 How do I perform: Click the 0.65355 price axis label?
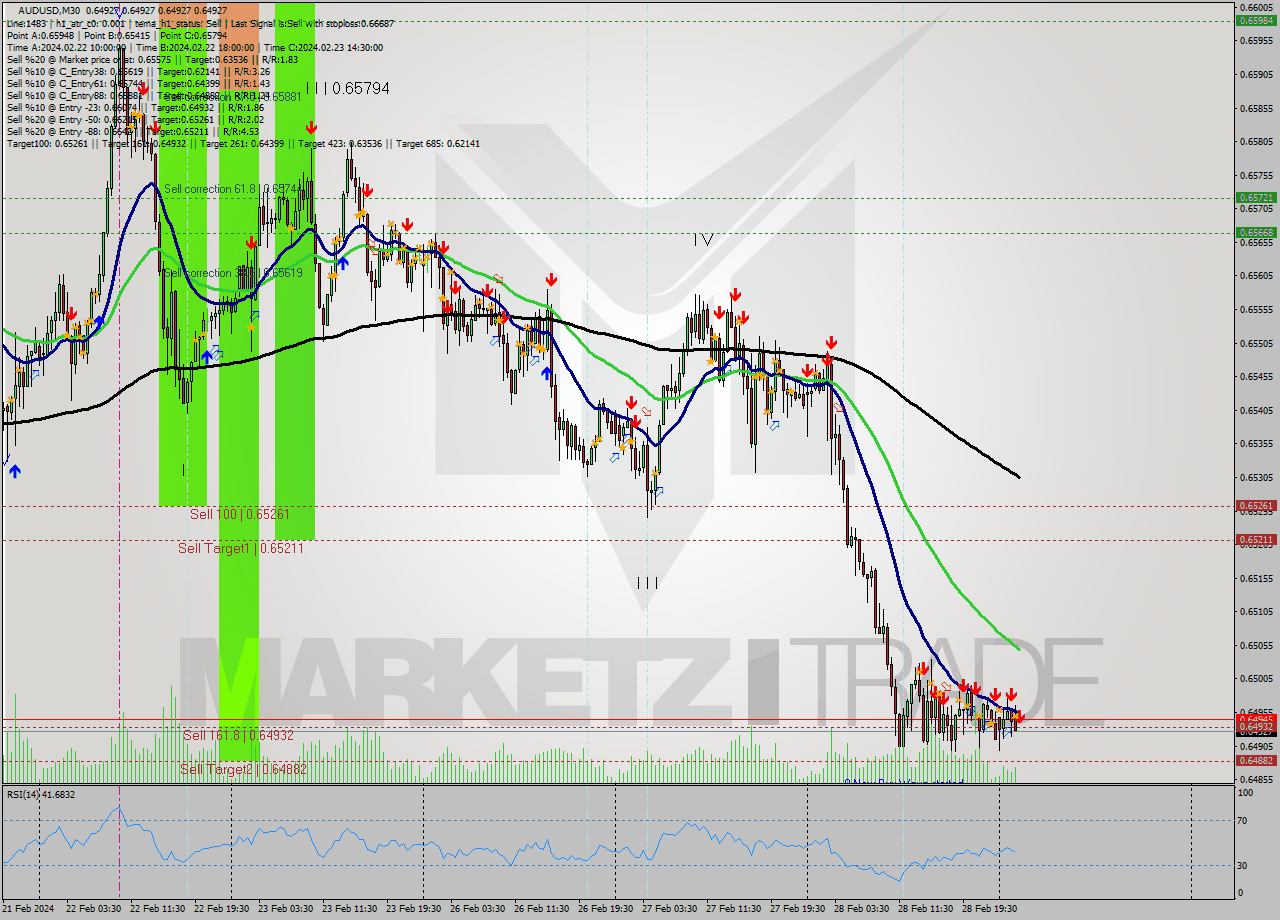[1256, 443]
